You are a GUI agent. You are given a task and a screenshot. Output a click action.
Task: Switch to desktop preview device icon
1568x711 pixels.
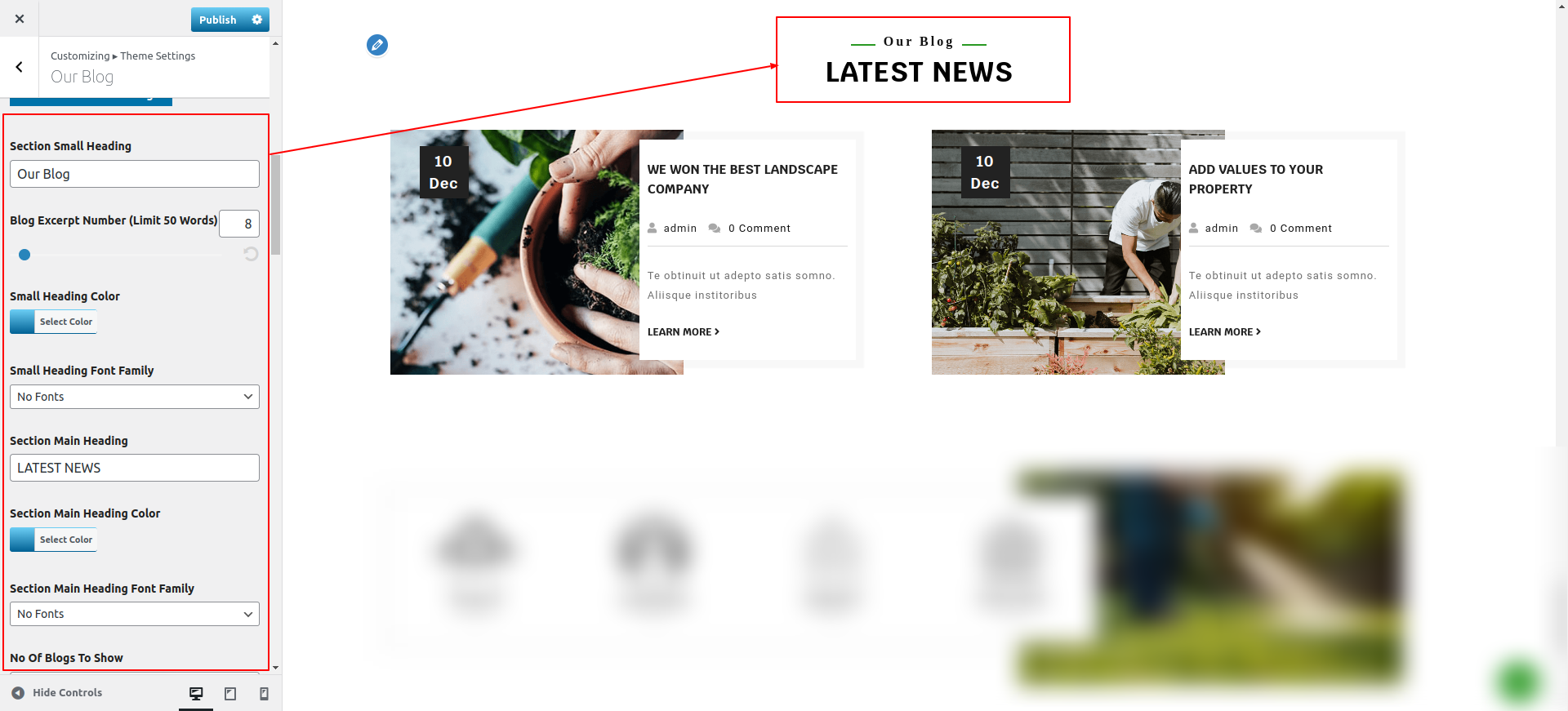point(196,693)
